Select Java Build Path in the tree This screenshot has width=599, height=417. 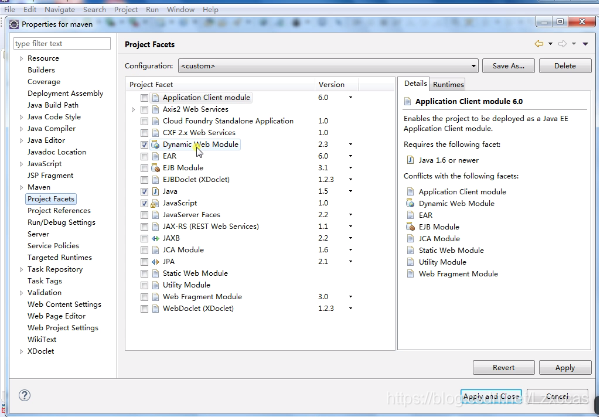tap(53, 105)
